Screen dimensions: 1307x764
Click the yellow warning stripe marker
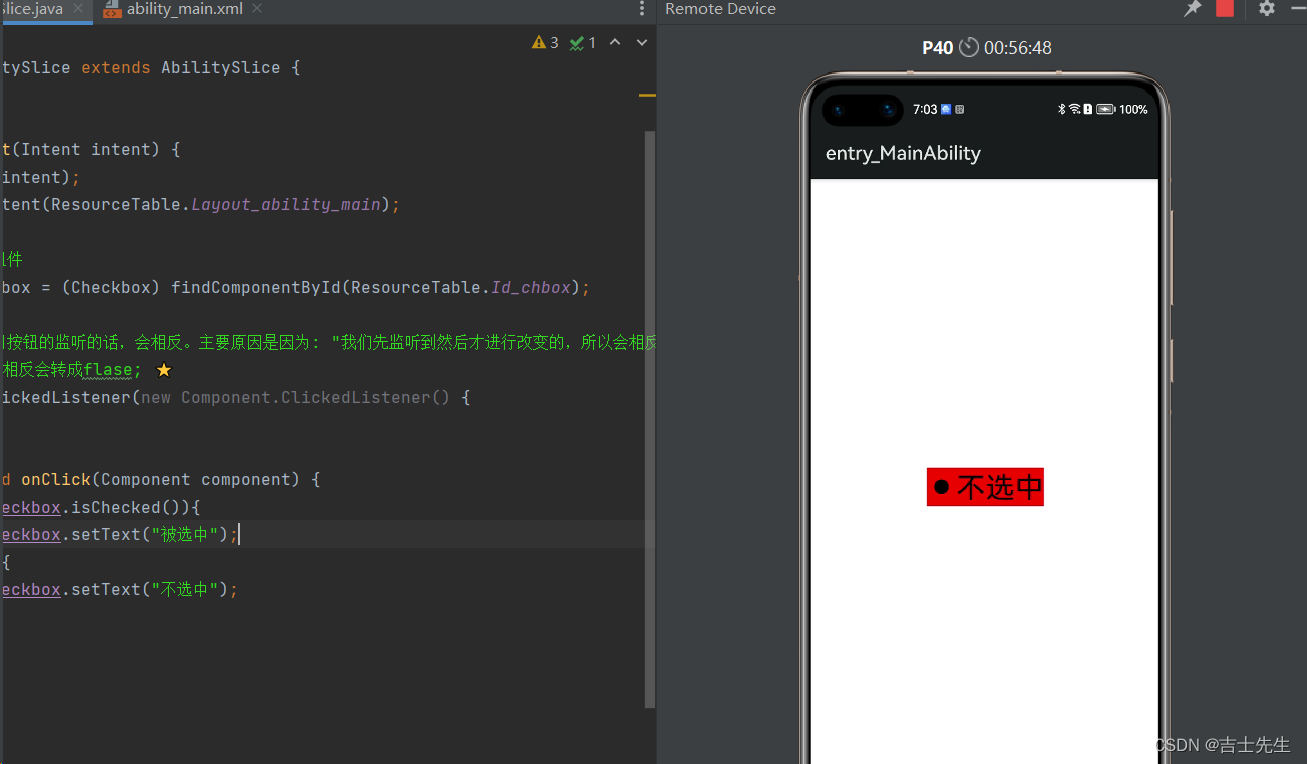(647, 96)
